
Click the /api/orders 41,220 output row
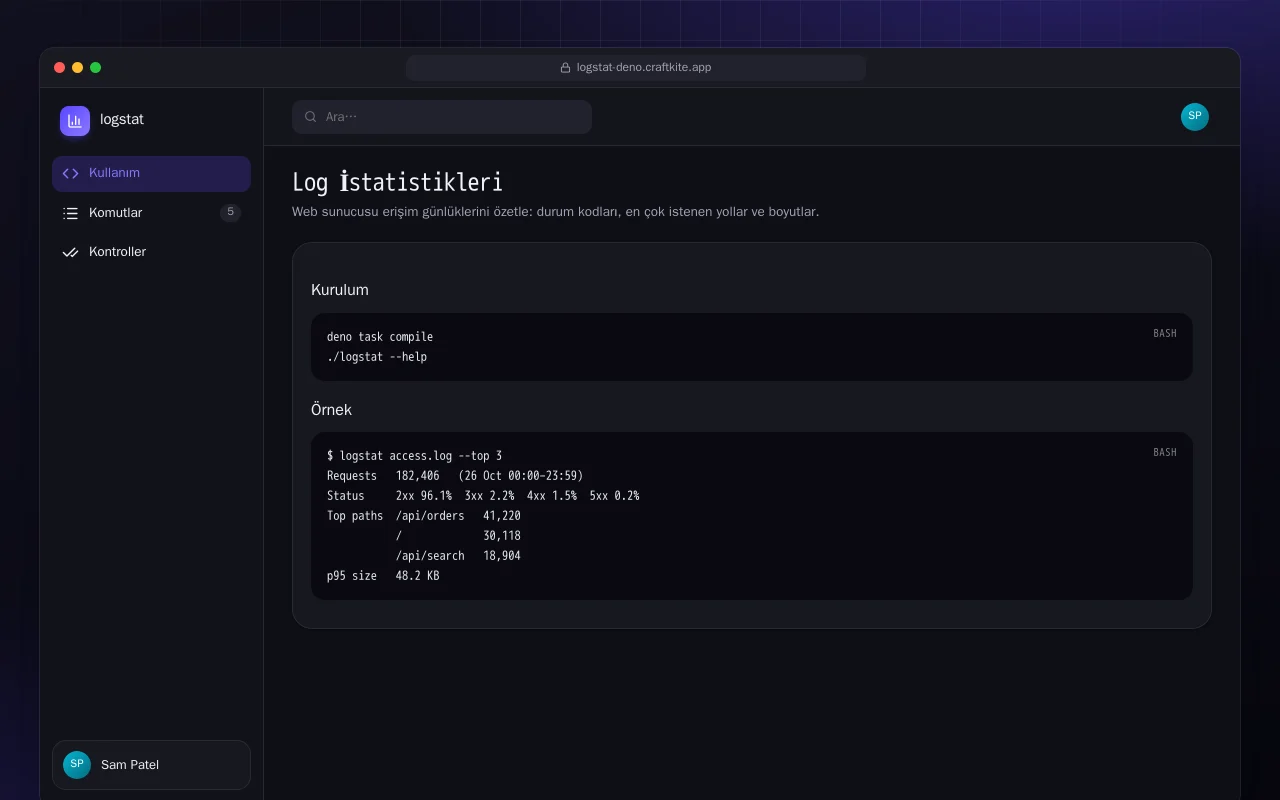[x=458, y=516]
